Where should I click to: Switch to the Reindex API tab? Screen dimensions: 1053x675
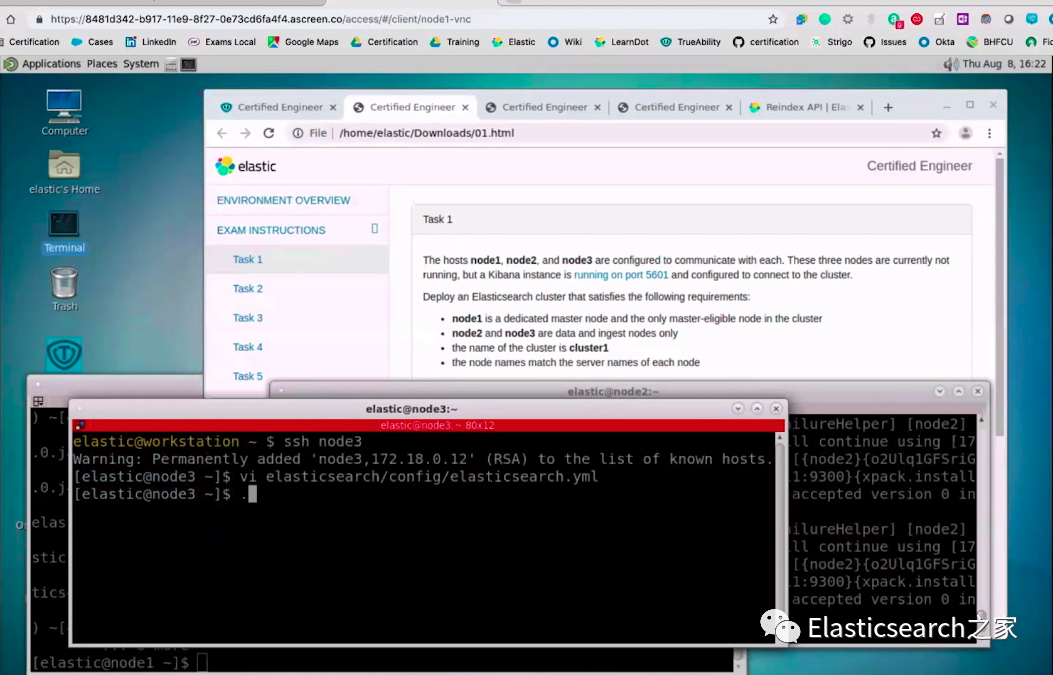(805, 107)
